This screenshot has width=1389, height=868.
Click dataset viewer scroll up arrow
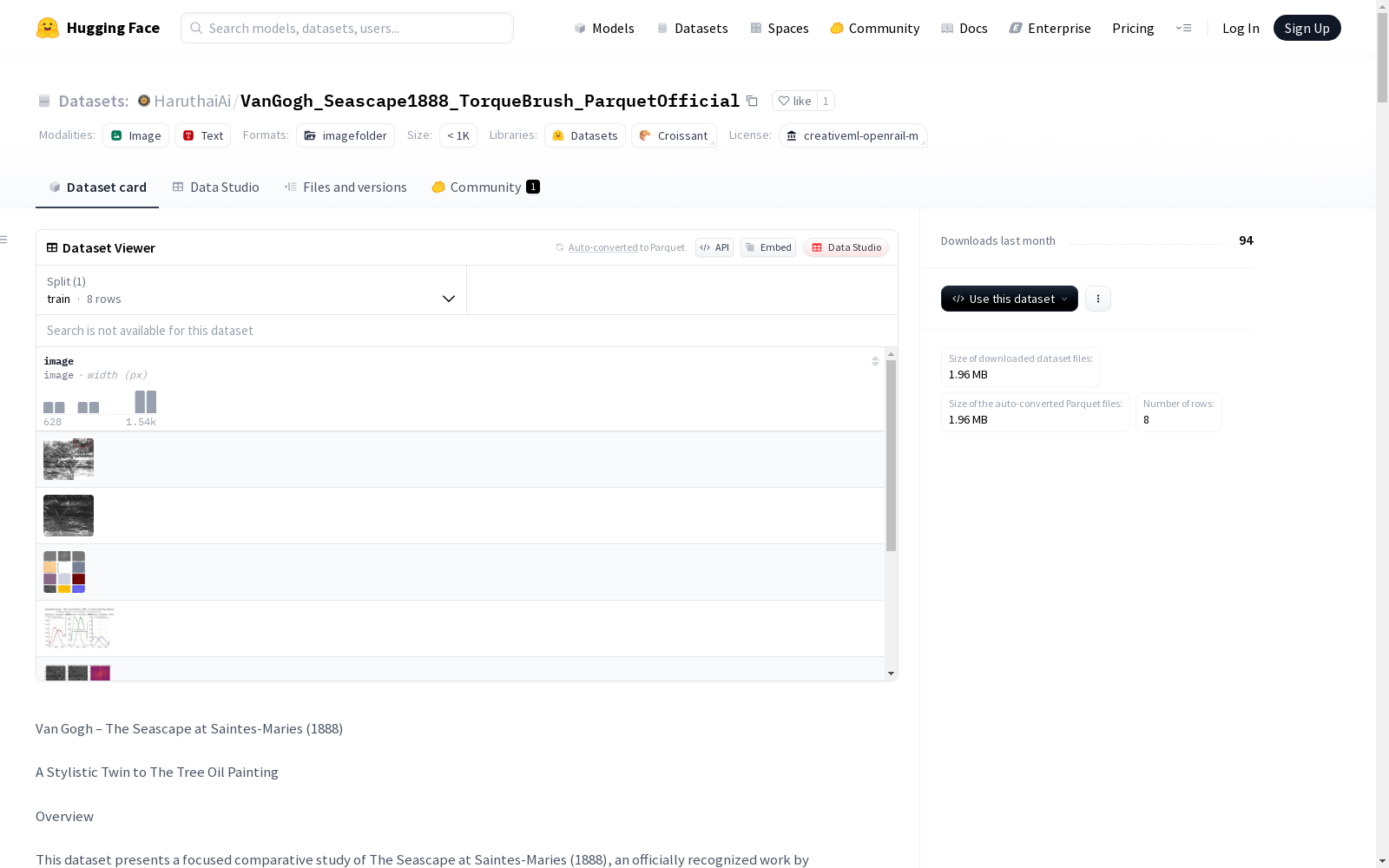[x=891, y=354]
